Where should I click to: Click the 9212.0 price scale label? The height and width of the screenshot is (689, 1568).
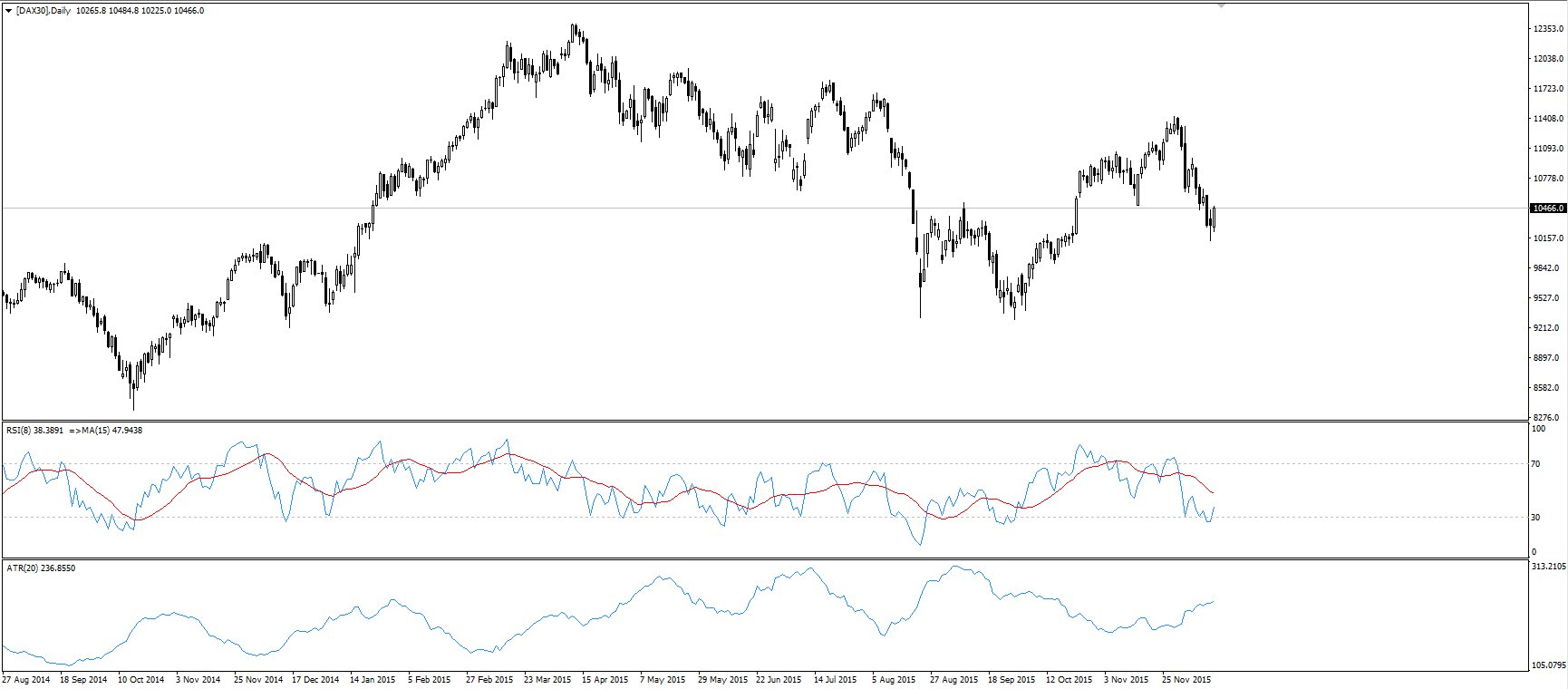coord(1546,328)
